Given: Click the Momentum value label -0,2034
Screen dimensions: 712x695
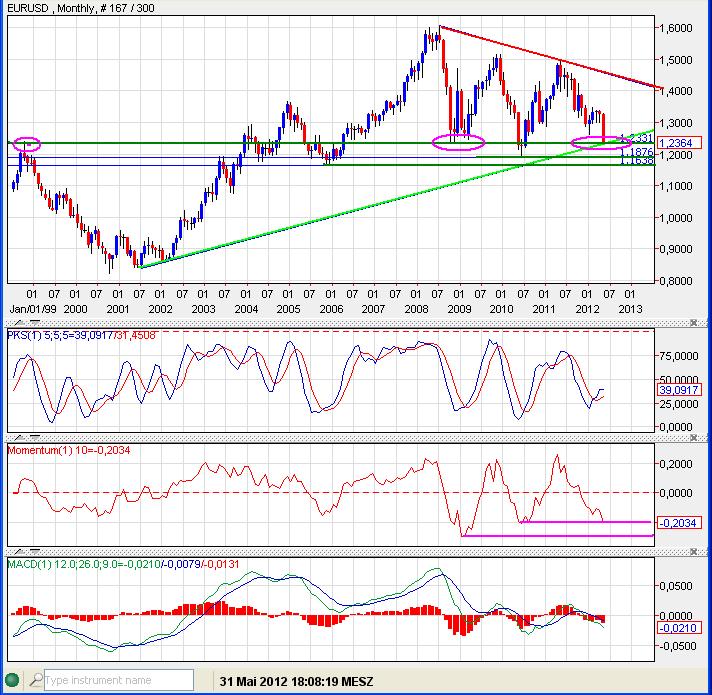Looking at the screenshot, I should click(x=679, y=523).
